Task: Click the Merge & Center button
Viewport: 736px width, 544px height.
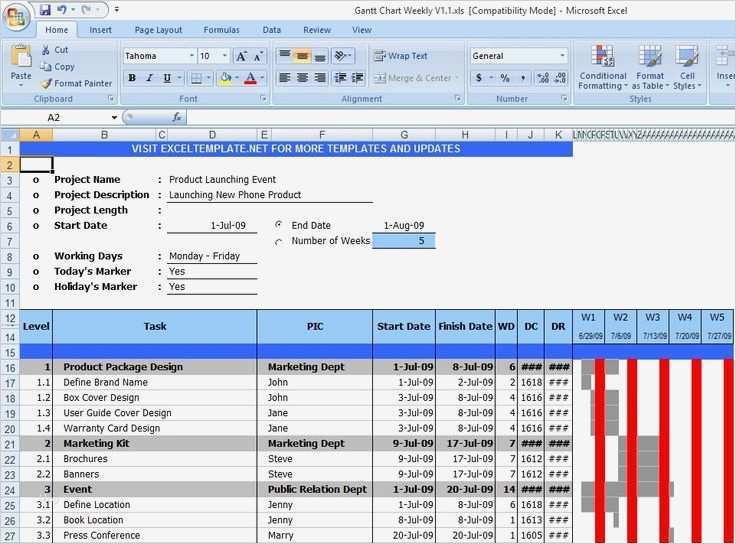Action: pos(413,78)
